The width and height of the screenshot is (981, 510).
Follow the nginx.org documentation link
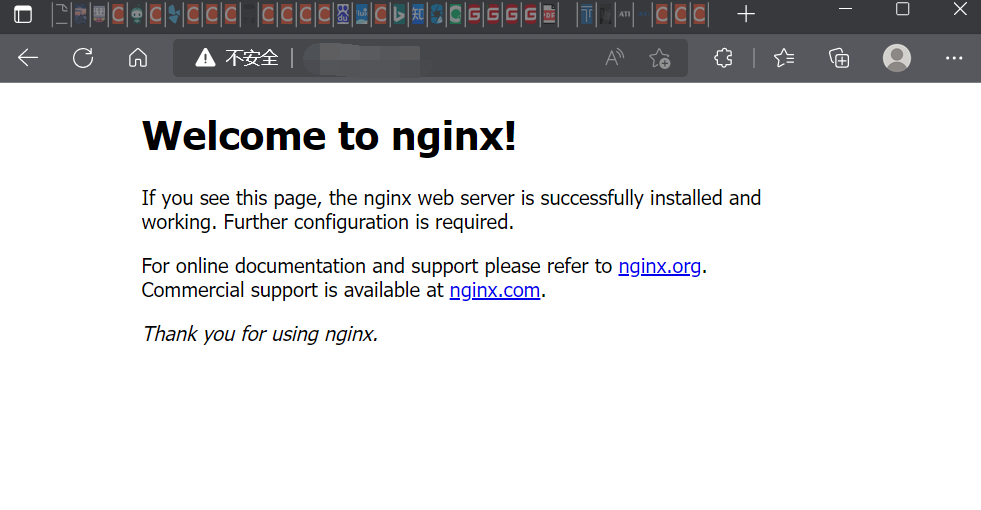pos(659,267)
